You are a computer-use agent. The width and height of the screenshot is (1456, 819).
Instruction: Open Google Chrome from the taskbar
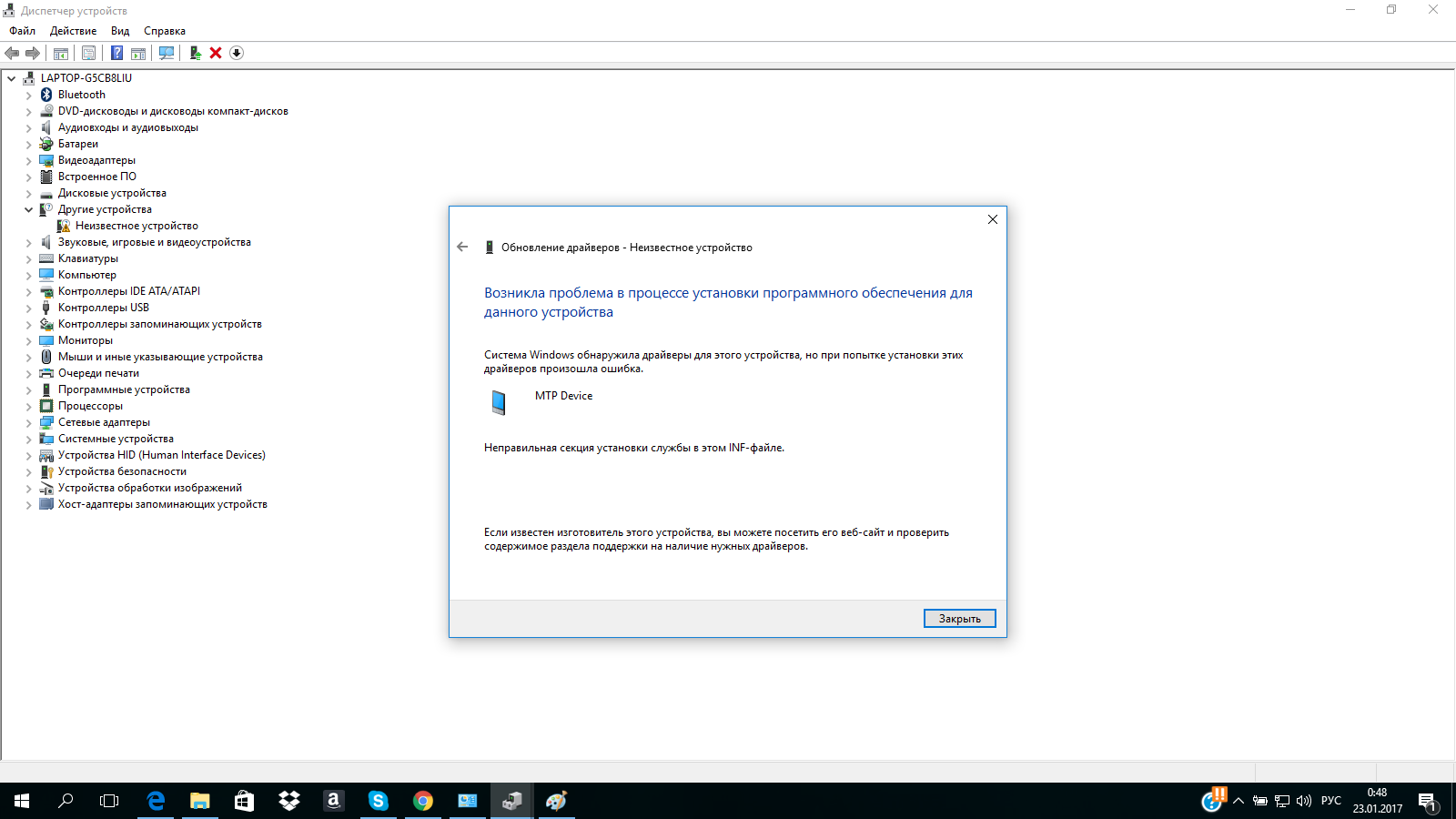click(423, 801)
